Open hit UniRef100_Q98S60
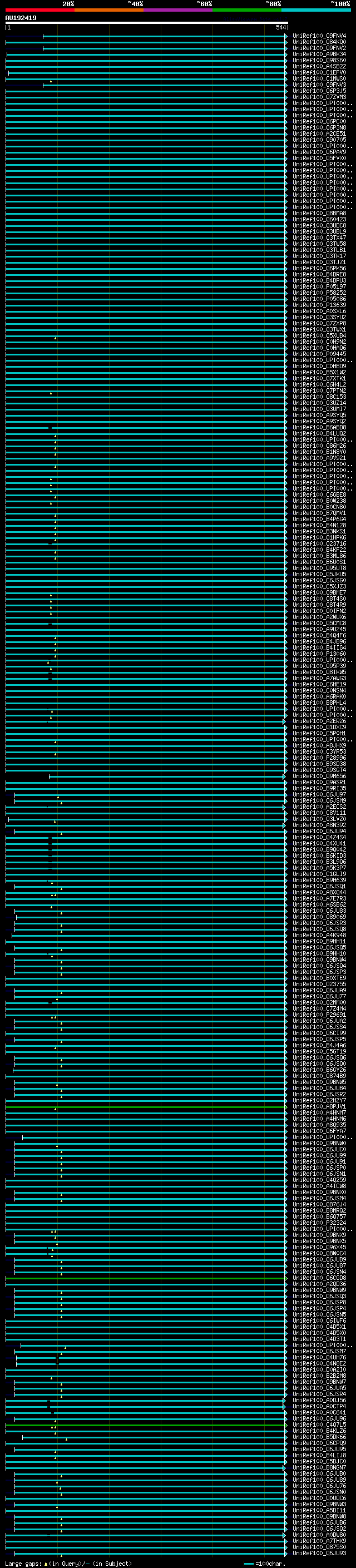This screenshot has width=356, height=1568. click(x=319, y=60)
